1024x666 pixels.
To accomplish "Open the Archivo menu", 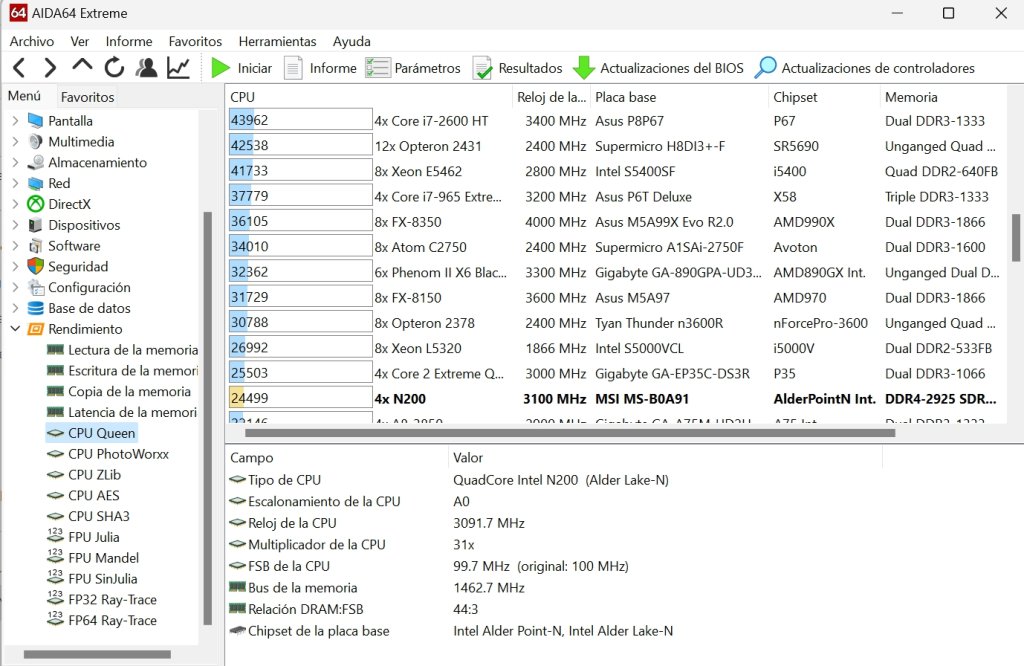I will click(31, 41).
